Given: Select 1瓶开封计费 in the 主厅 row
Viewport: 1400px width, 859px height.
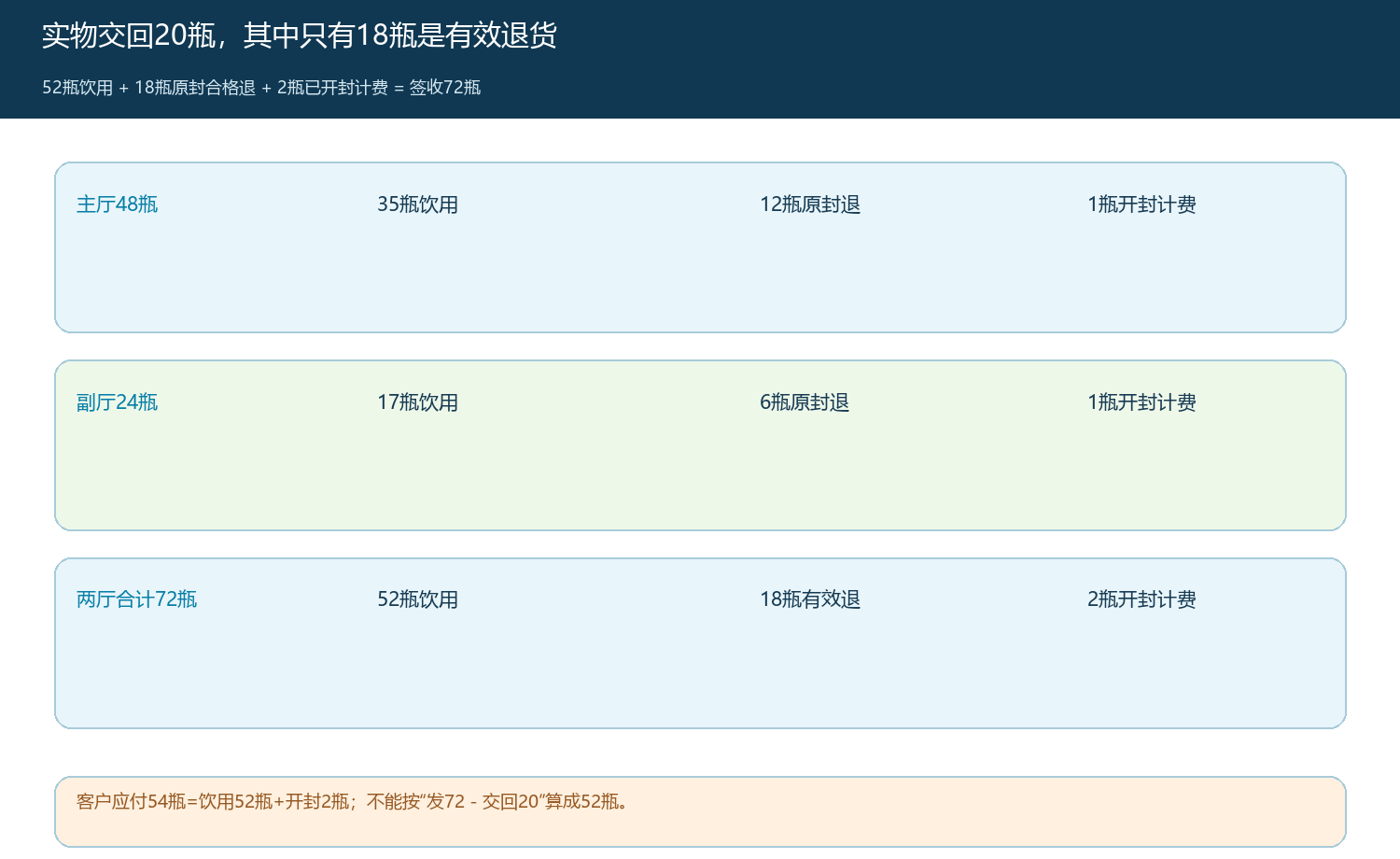Looking at the screenshot, I should 1141,204.
